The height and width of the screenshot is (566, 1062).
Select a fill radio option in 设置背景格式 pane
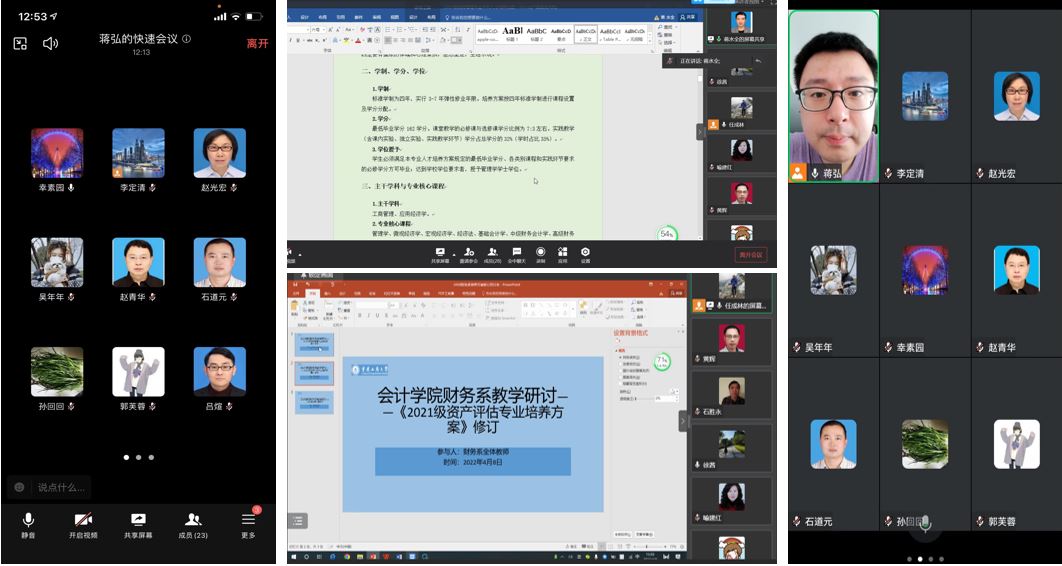click(x=620, y=356)
